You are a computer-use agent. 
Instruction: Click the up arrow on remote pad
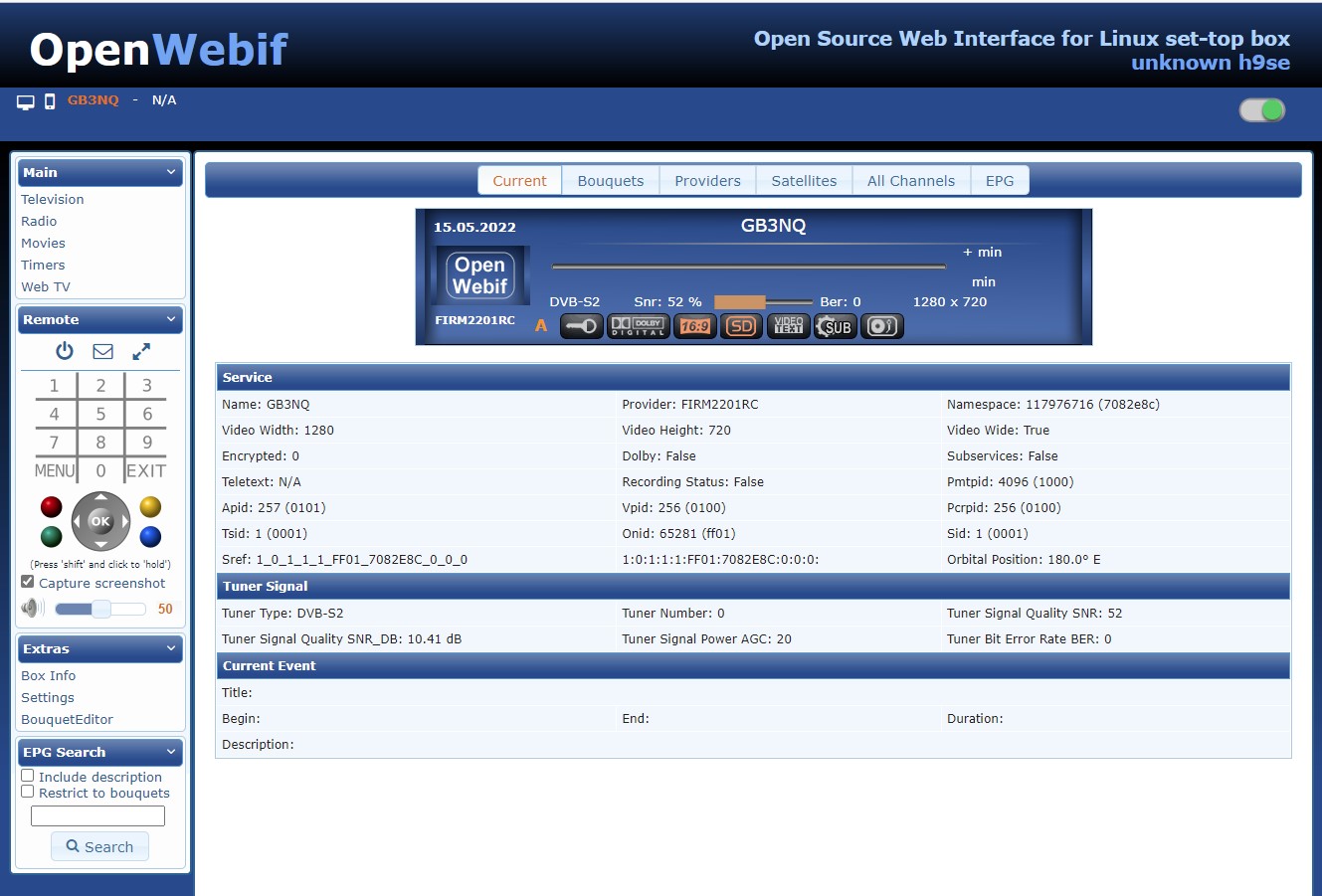click(100, 499)
